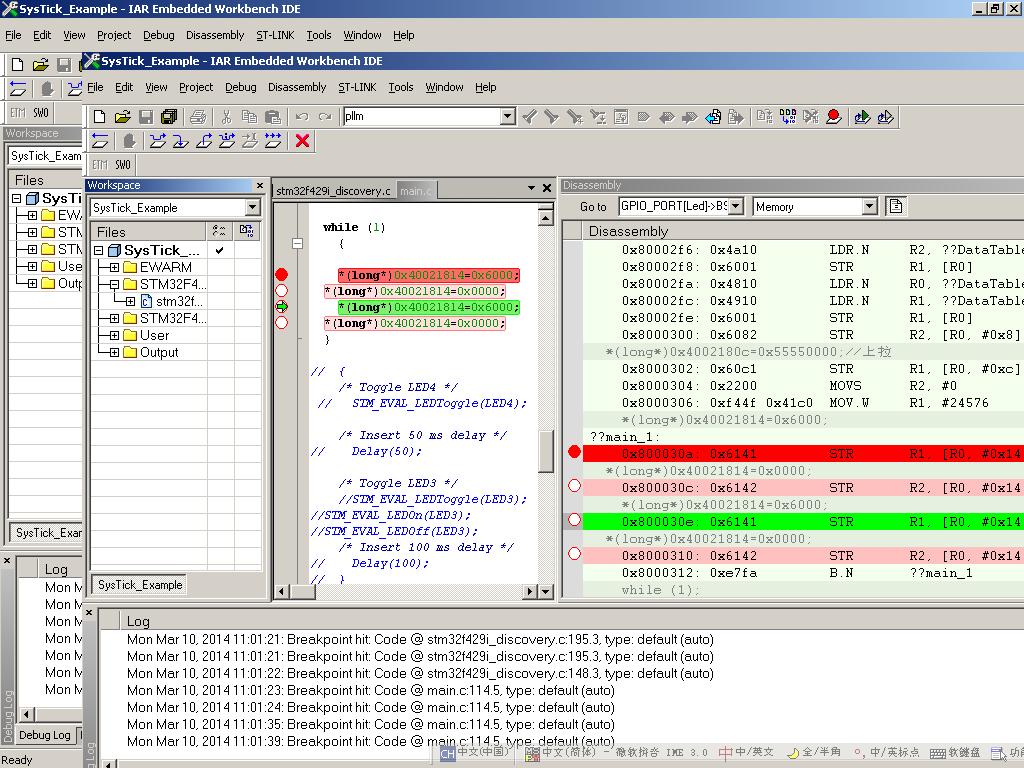Close the Workspace panel

(259, 185)
